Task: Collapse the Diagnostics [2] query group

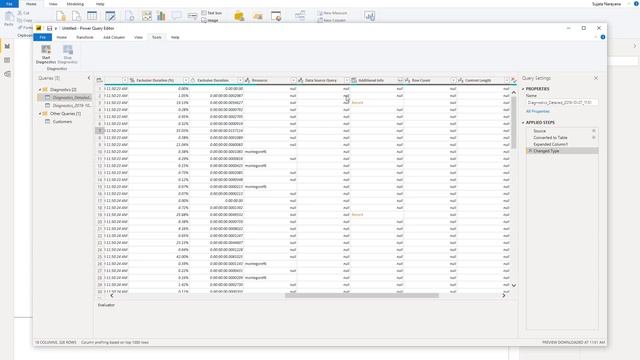Action: pos(40,89)
